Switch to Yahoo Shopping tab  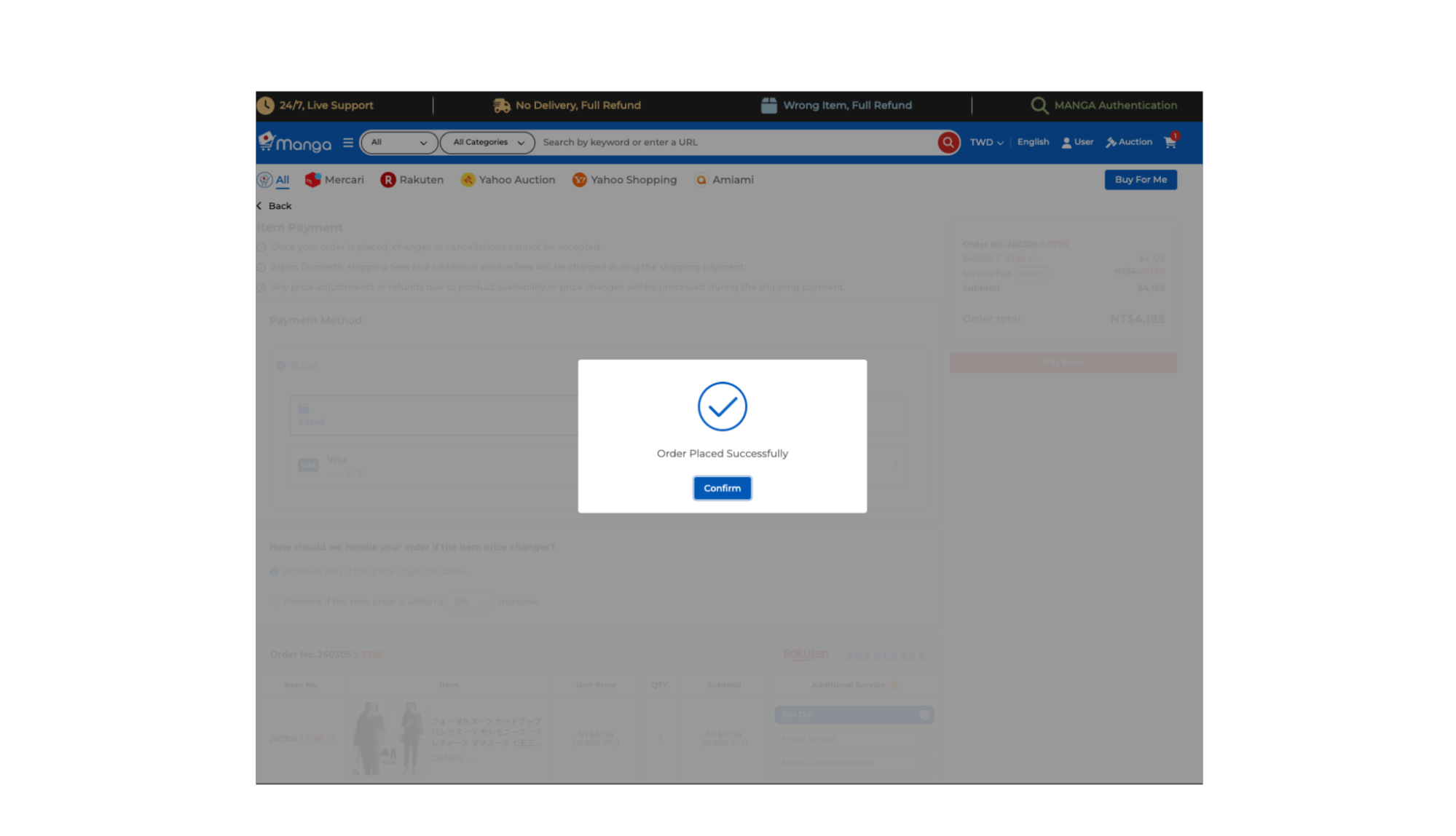(624, 180)
